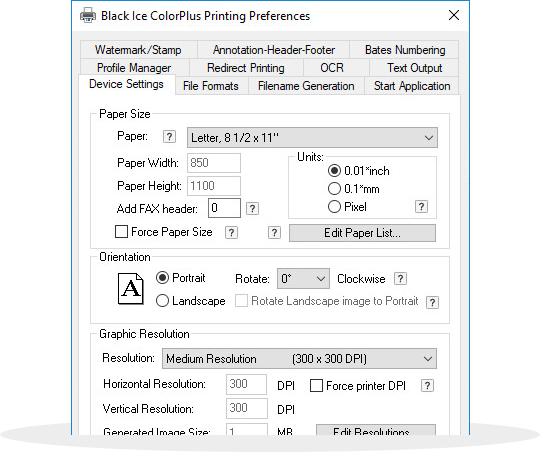
Task: Click help icon in the Units group
Action: 422,207
